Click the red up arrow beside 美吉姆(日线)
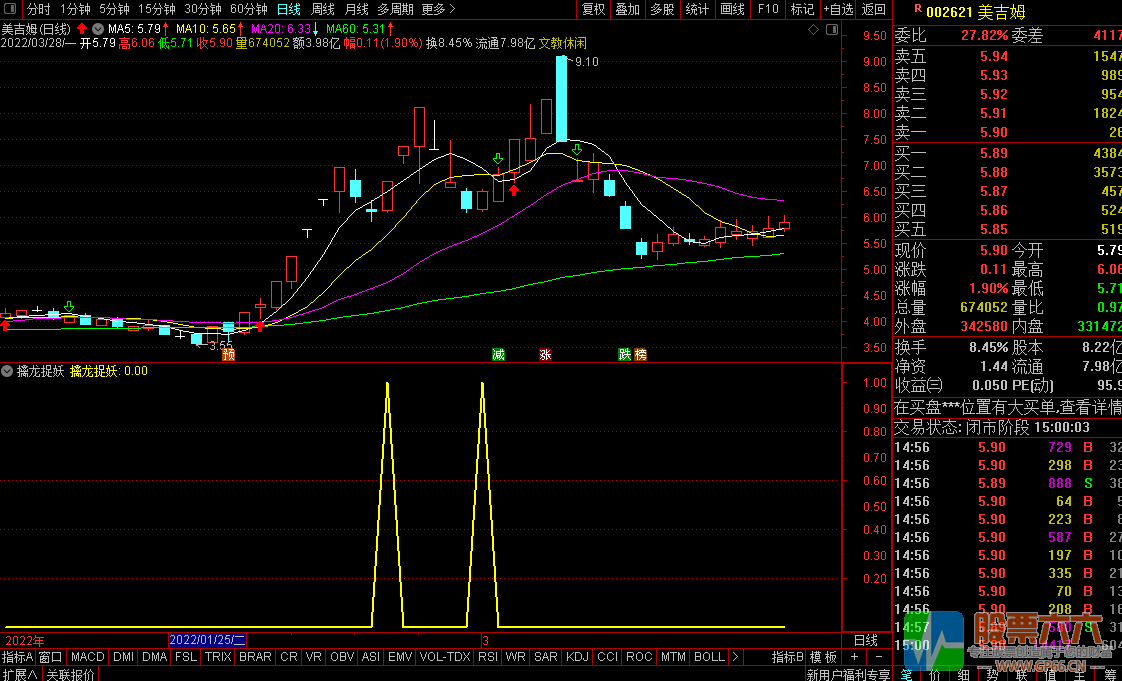Viewport: 1122px width, 681px height. point(82,29)
